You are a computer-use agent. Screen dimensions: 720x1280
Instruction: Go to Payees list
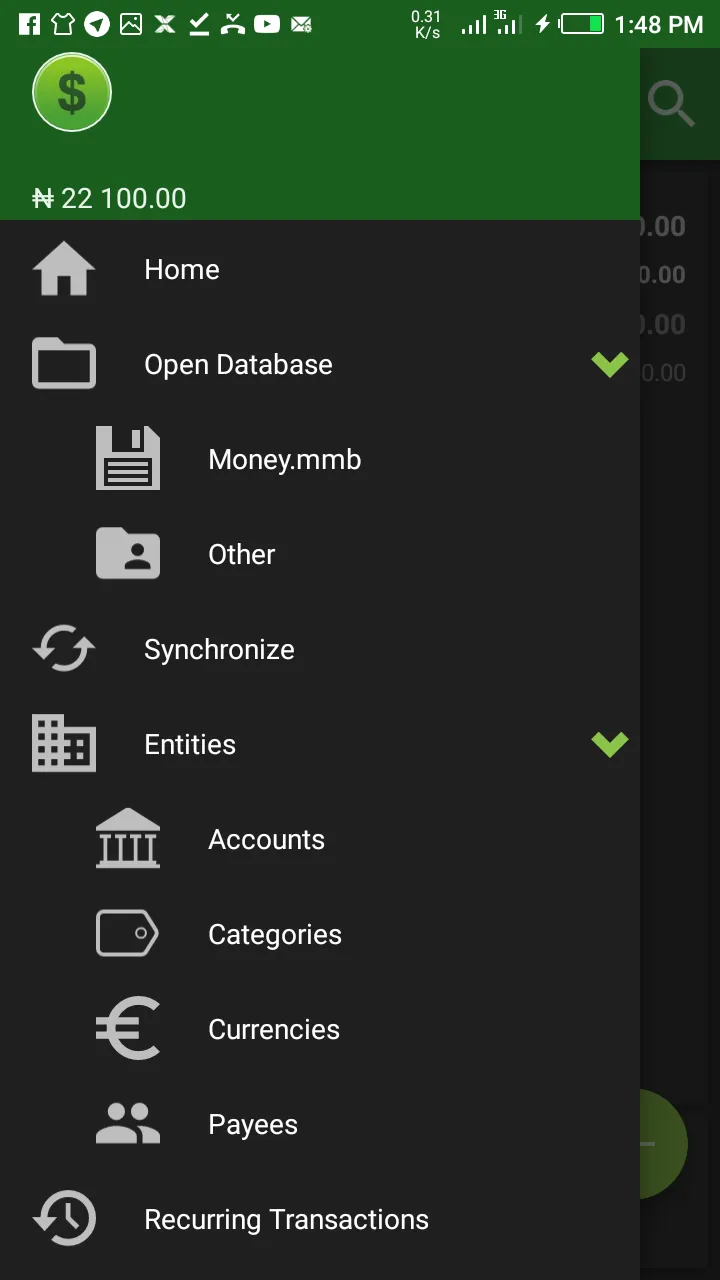[x=252, y=1124]
